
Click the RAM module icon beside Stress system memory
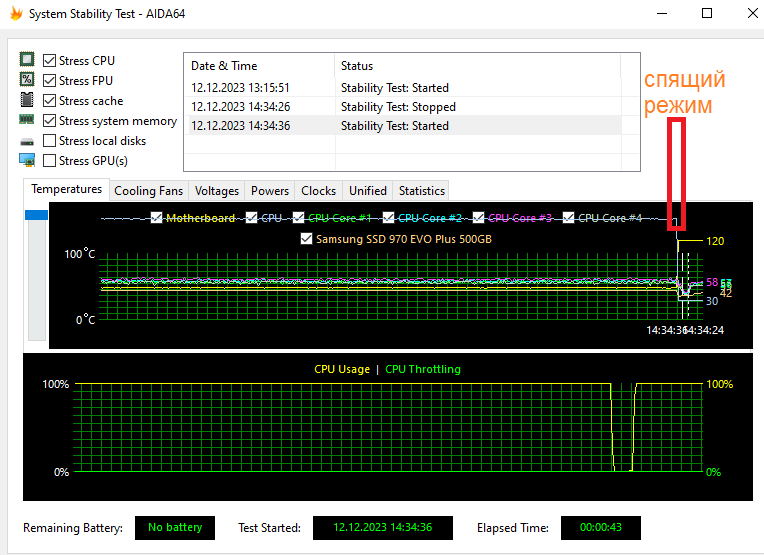click(27, 119)
